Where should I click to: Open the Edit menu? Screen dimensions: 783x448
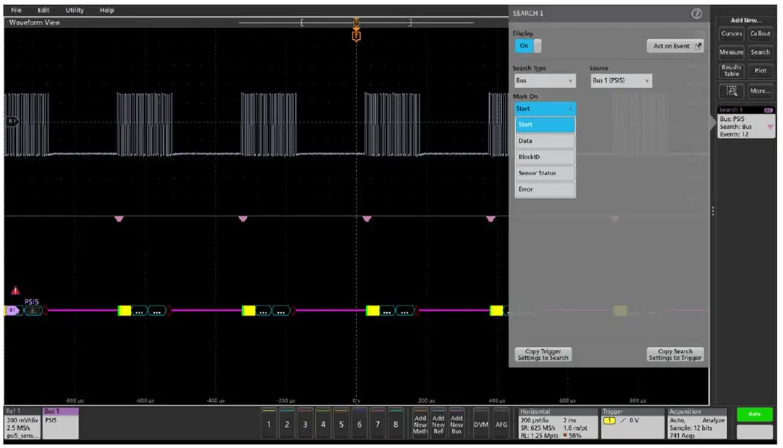43,10
